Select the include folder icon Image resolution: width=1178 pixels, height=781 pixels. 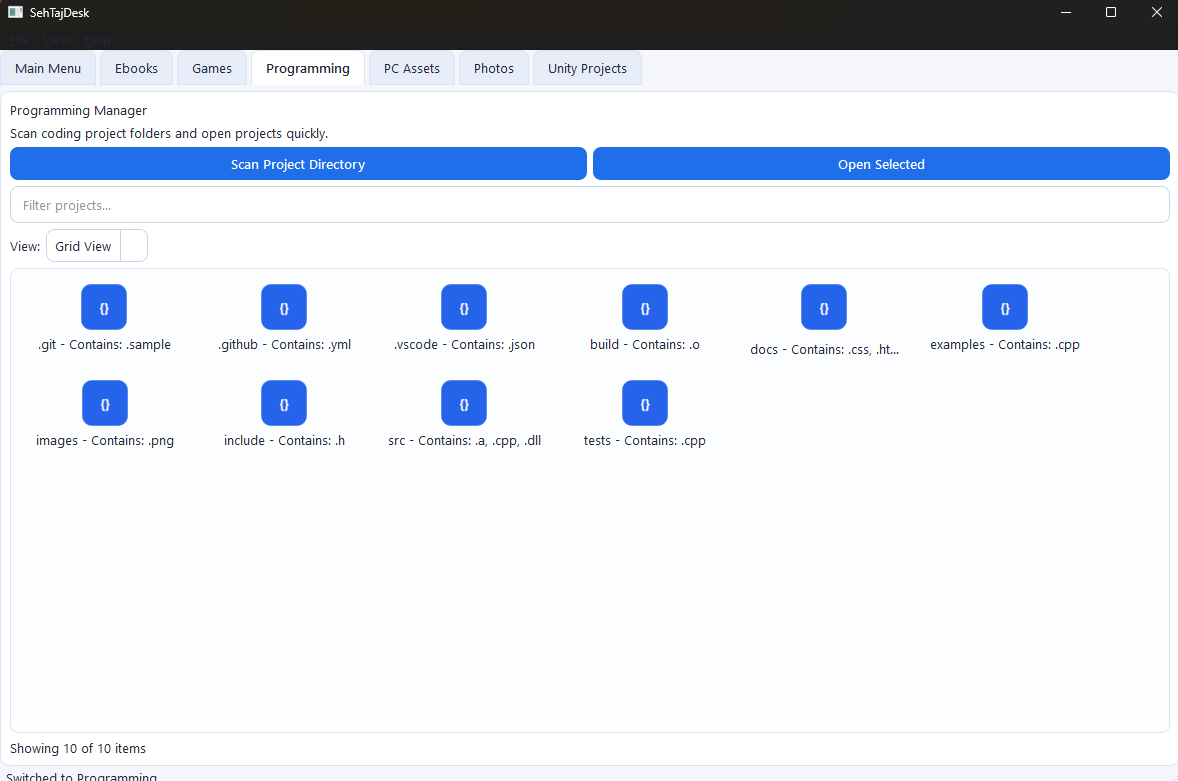click(284, 403)
